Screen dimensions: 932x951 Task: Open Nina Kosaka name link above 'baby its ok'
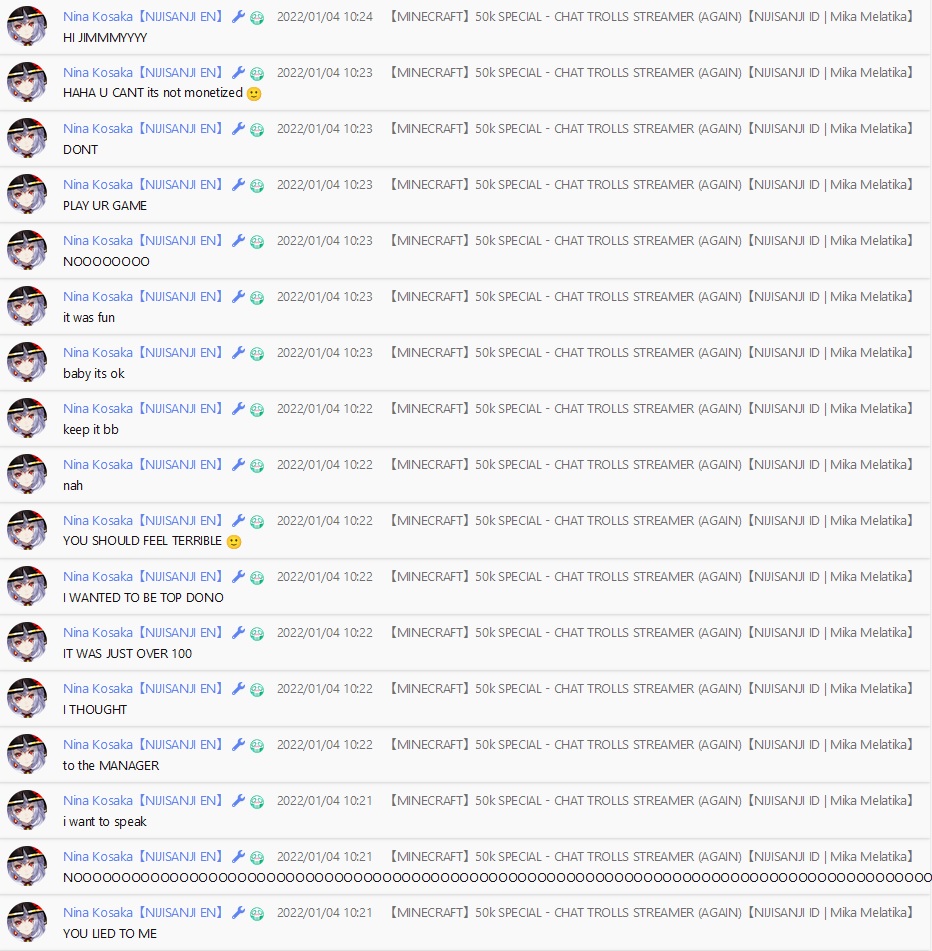pyautogui.click(x=142, y=353)
